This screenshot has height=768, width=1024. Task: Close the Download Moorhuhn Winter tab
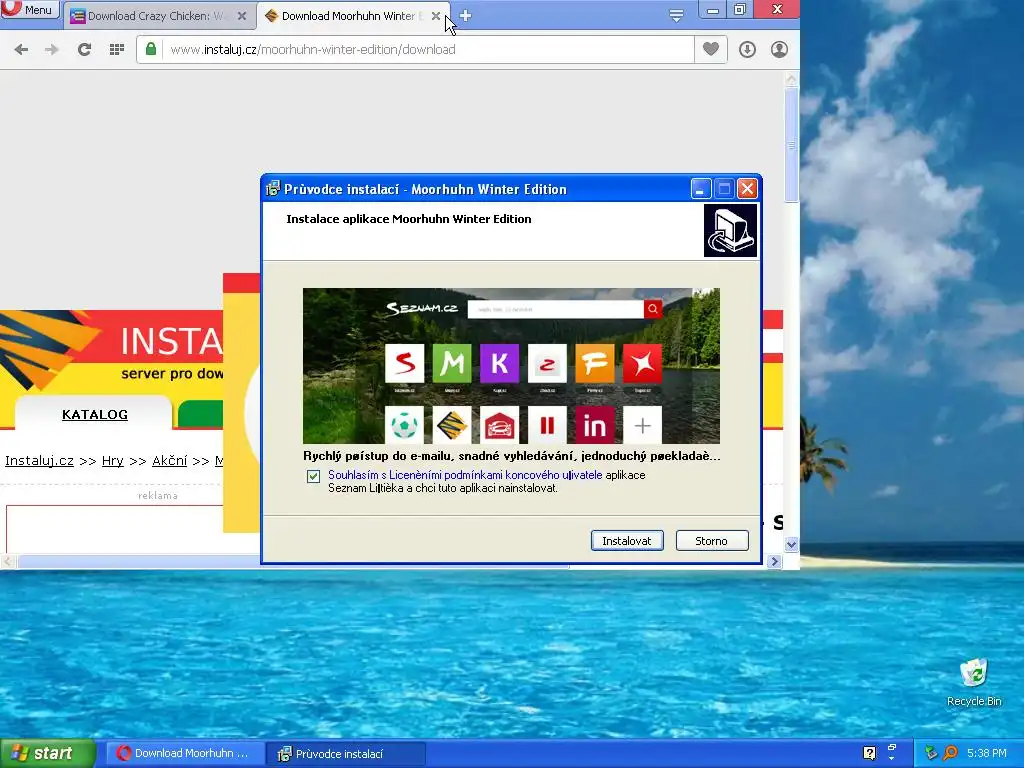pyautogui.click(x=436, y=16)
